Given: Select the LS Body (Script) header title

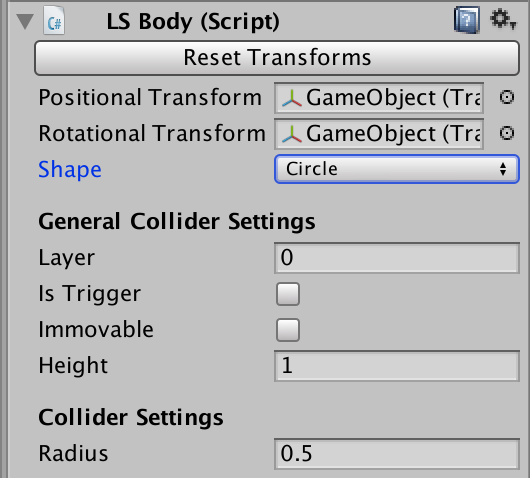Looking at the screenshot, I should pyautogui.click(x=193, y=22).
